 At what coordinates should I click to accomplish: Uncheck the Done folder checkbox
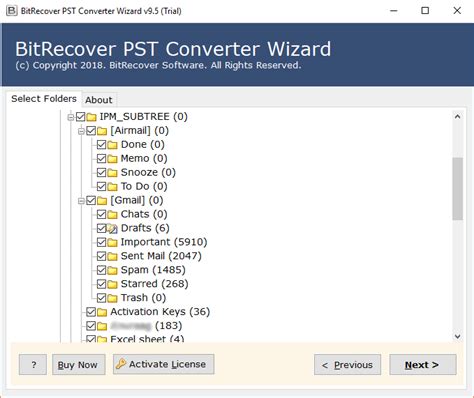click(x=101, y=145)
